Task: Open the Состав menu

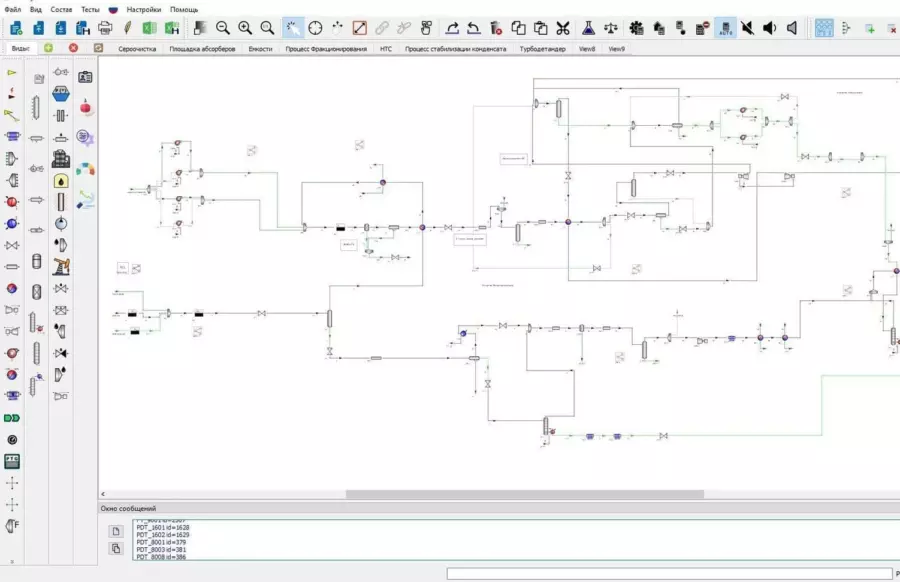Action: tap(61, 10)
